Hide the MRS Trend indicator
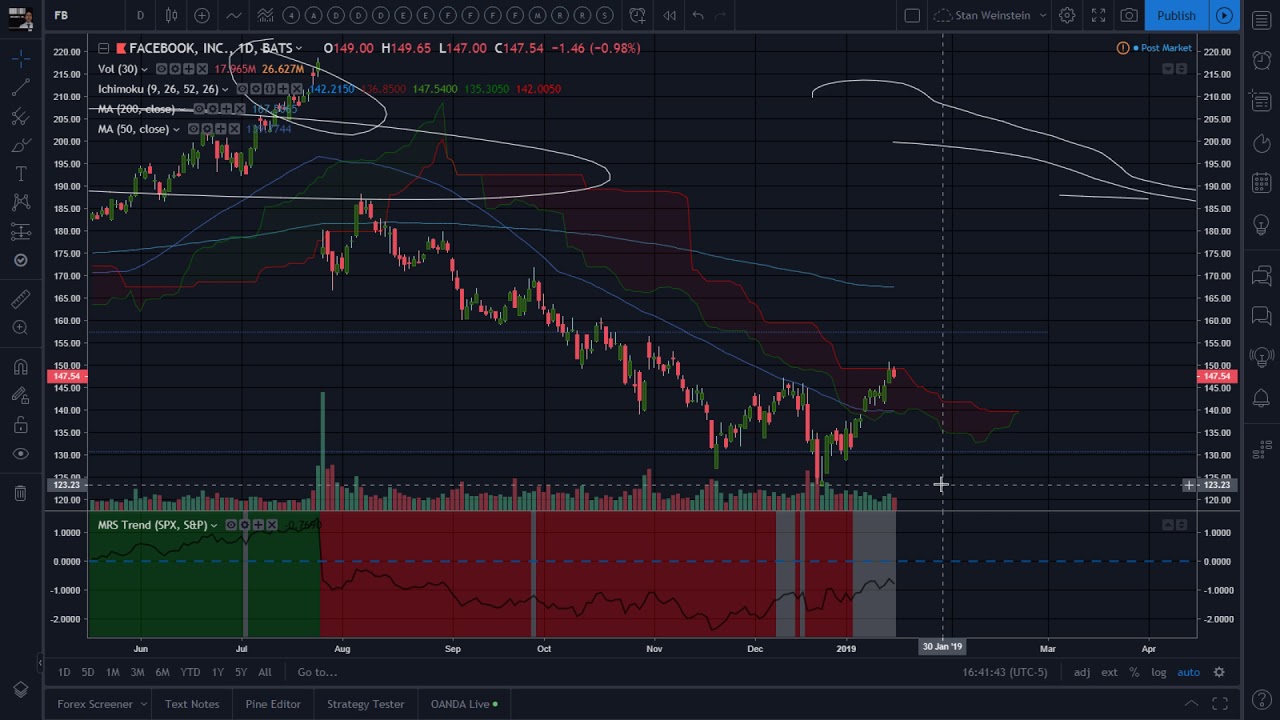The height and width of the screenshot is (720, 1280). pos(231,525)
